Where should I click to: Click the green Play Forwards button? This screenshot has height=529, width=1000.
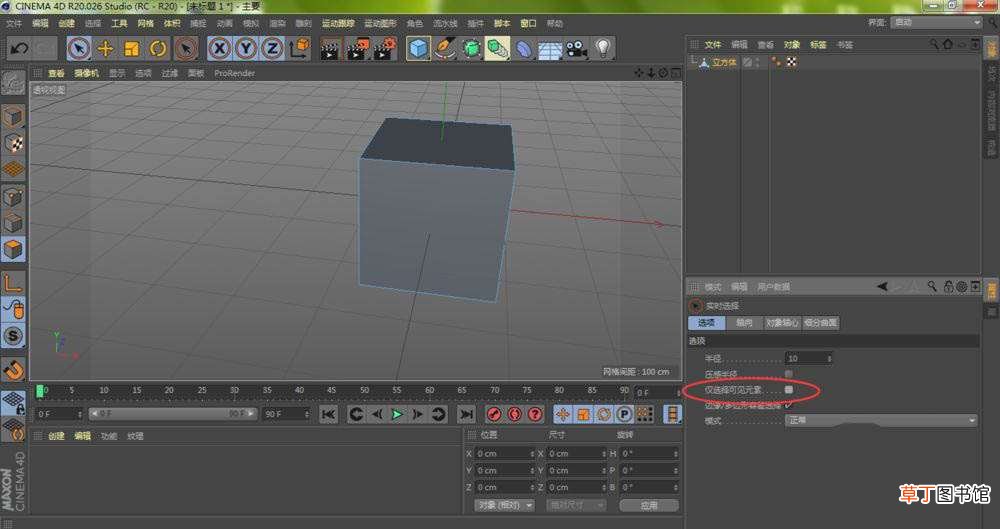point(397,414)
